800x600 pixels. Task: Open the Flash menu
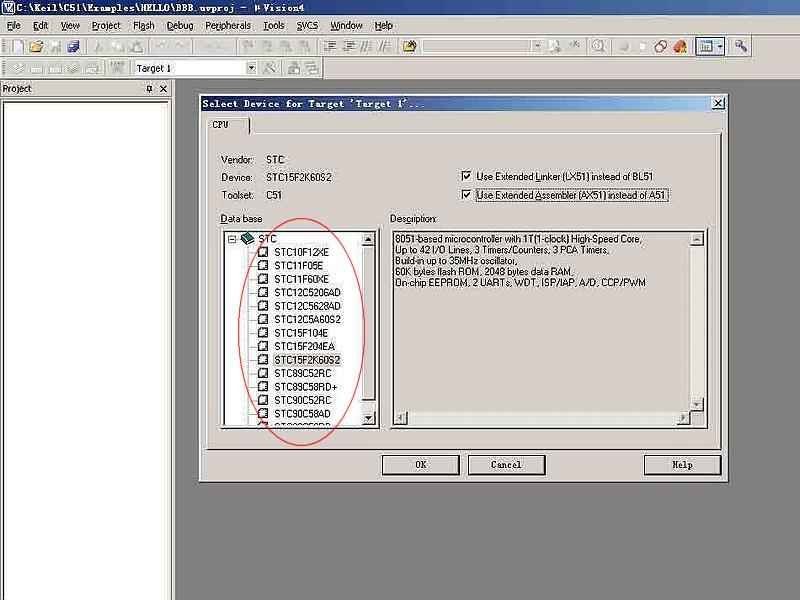pos(144,26)
